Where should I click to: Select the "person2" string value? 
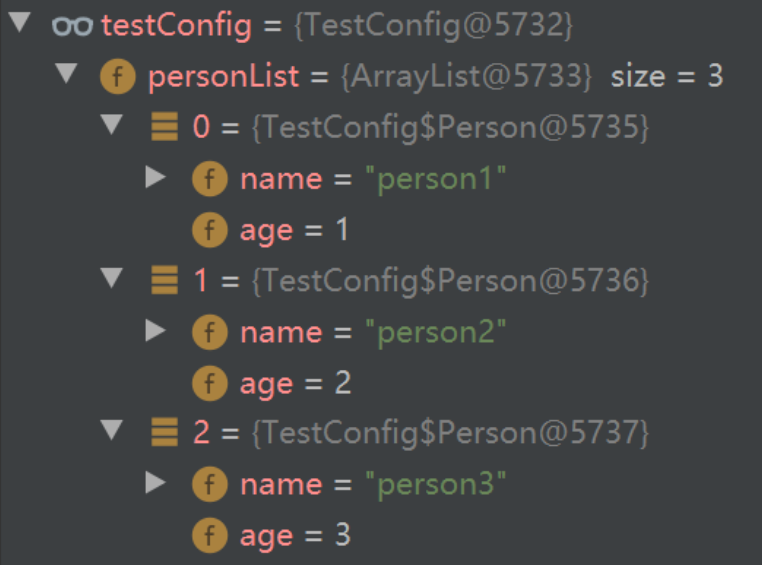[x=436, y=332]
